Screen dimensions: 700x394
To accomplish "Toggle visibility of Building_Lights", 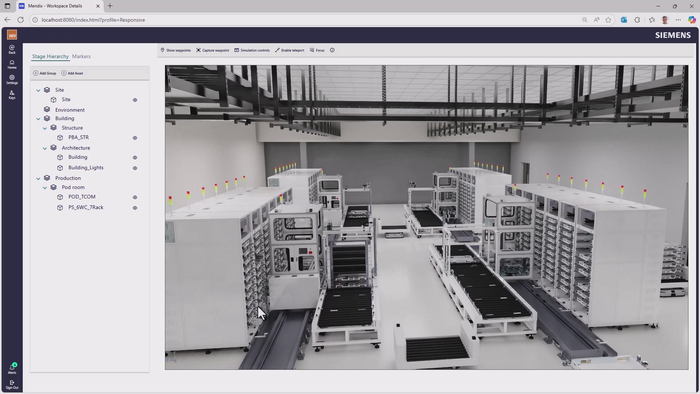I will pyautogui.click(x=135, y=168).
